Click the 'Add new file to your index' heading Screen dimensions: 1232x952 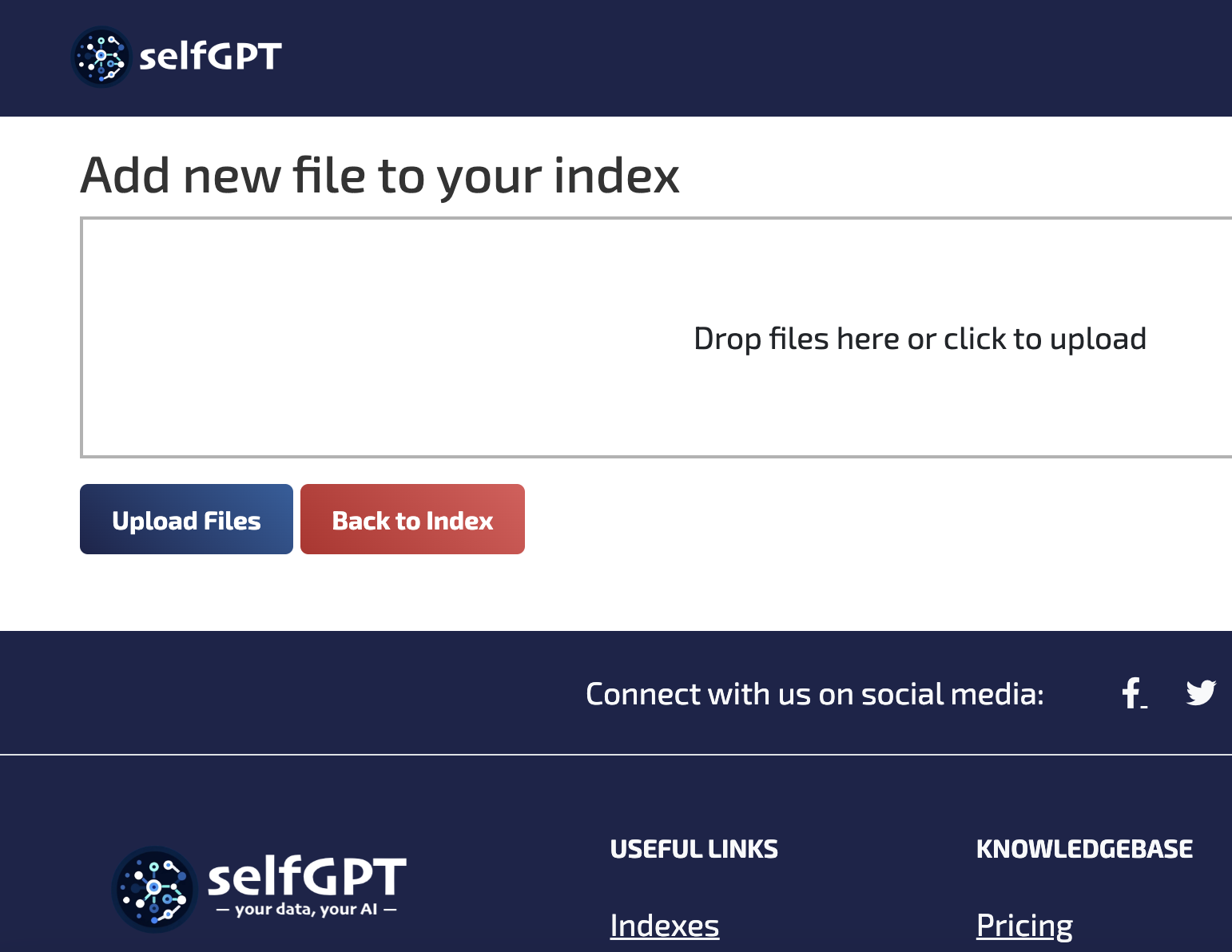(x=380, y=175)
